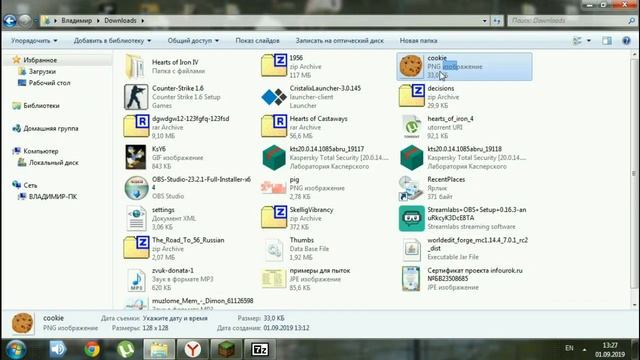640x360 pixels.
Task: Open Локальный диск in navigation pane
Action: 53,163
